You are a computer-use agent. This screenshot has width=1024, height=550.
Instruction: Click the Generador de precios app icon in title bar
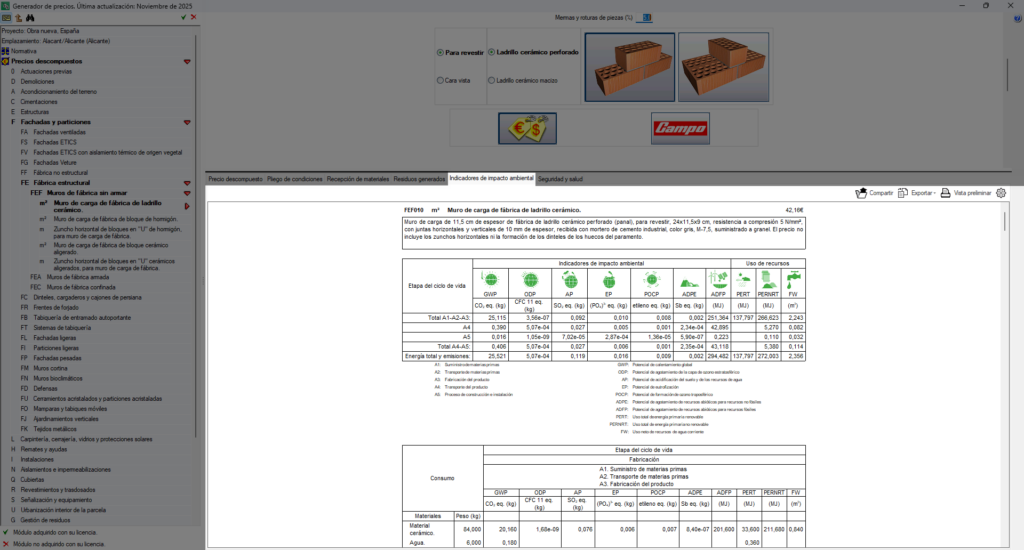pos(6,5)
